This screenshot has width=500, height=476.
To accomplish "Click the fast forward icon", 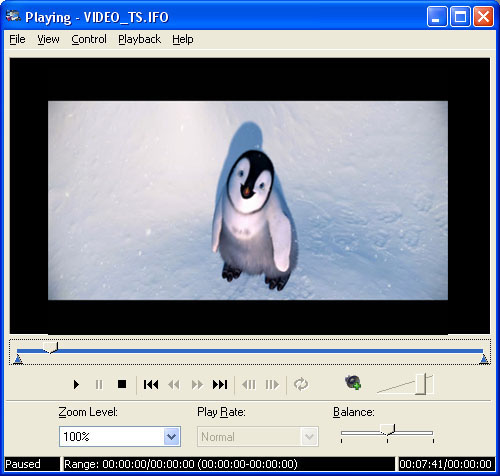I will tap(197, 385).
